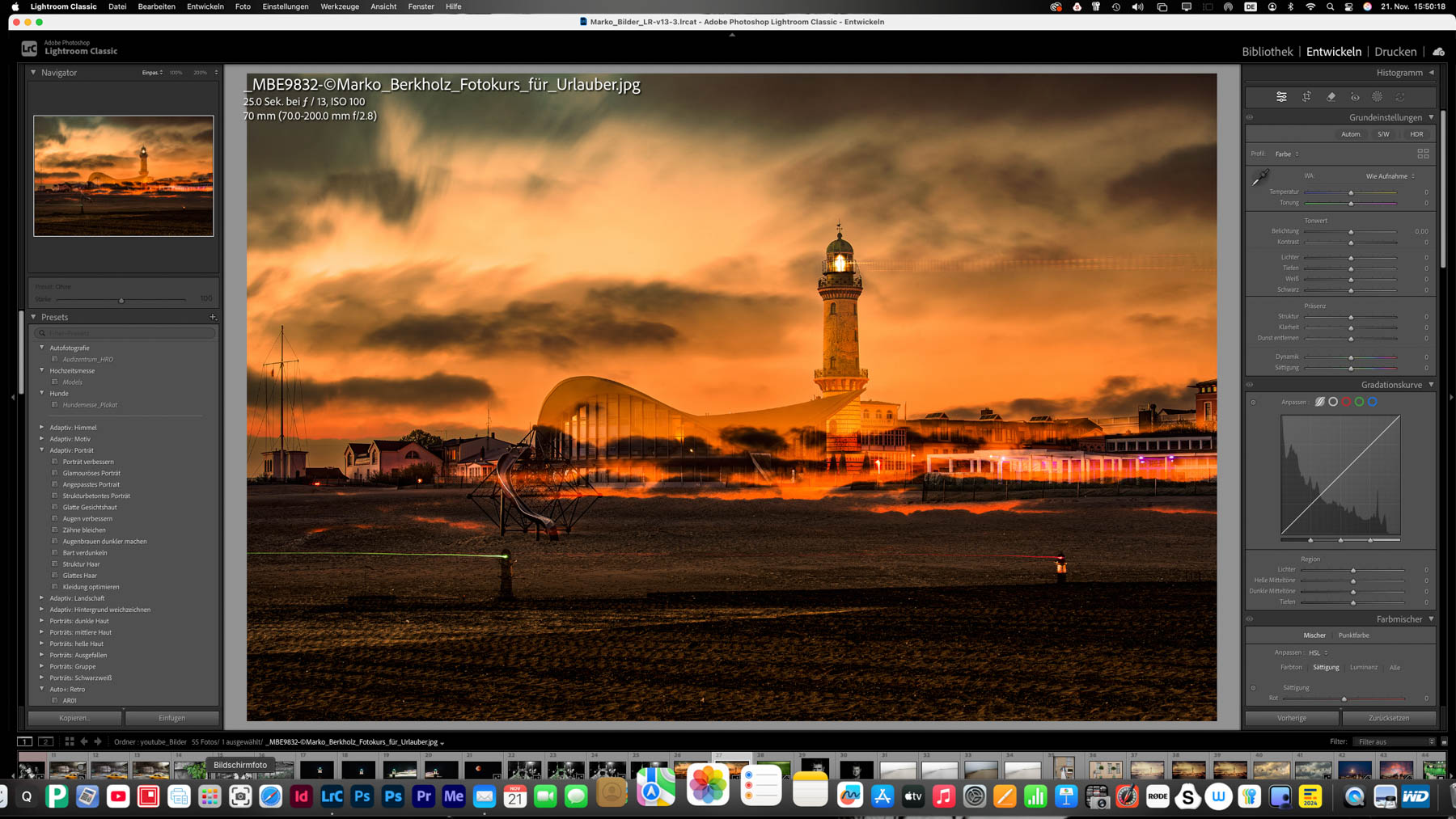Image resolution: width=1456 pixels, height=819 pixels.
Task: Open the profile browser grid icon
Action: pos(1423,154)
